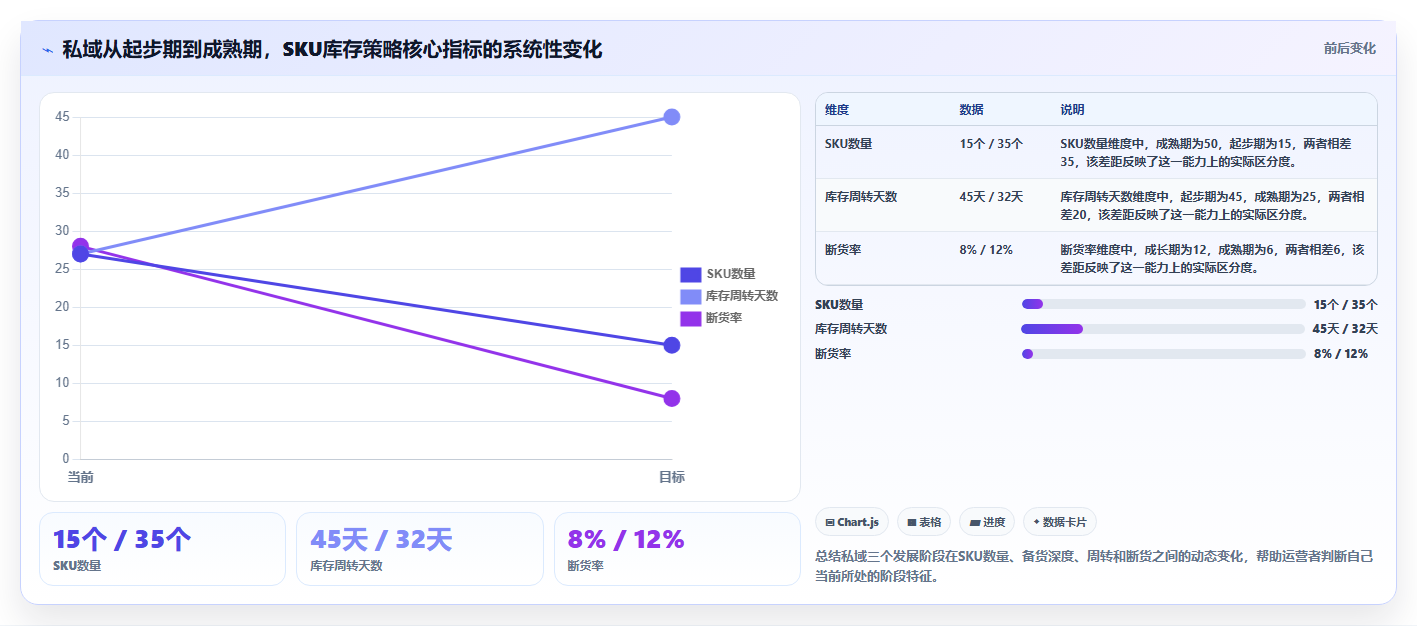1417x626 pixels.
Task: Click table value 15个 / 35个
Action: [x=991, y=144]
